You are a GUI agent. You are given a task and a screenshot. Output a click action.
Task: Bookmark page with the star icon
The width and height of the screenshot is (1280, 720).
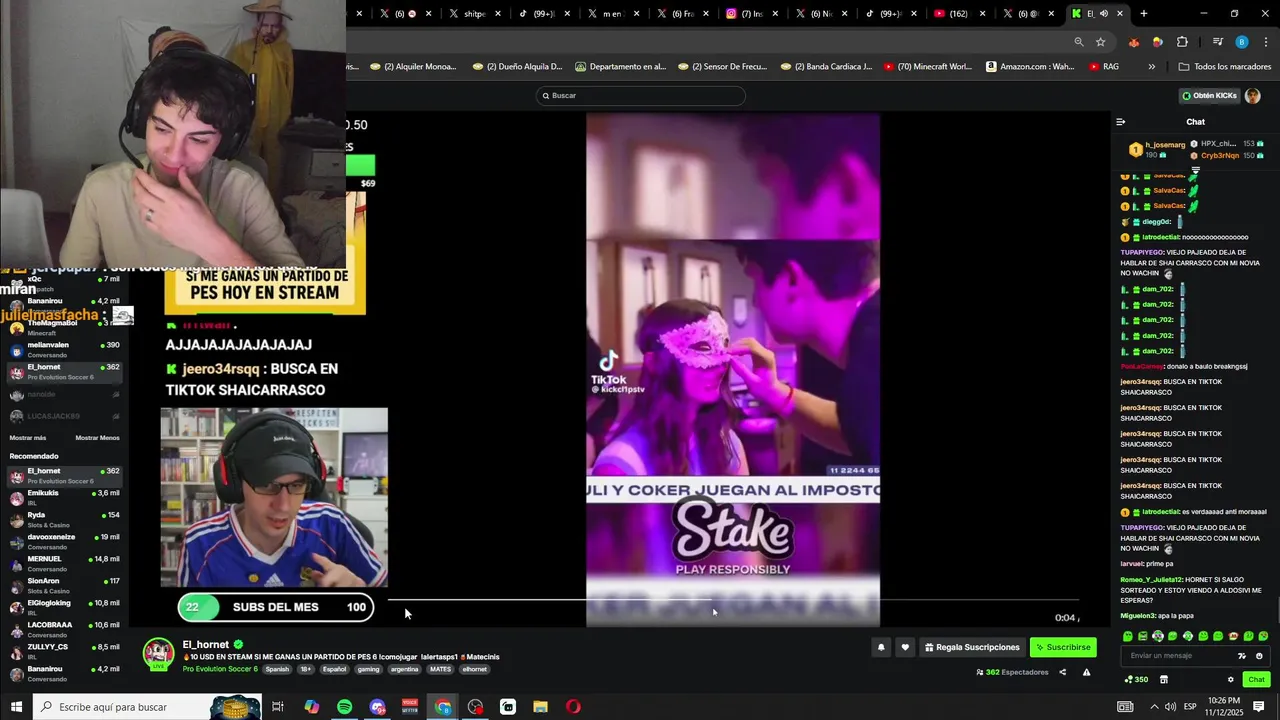click(1101, 42)
